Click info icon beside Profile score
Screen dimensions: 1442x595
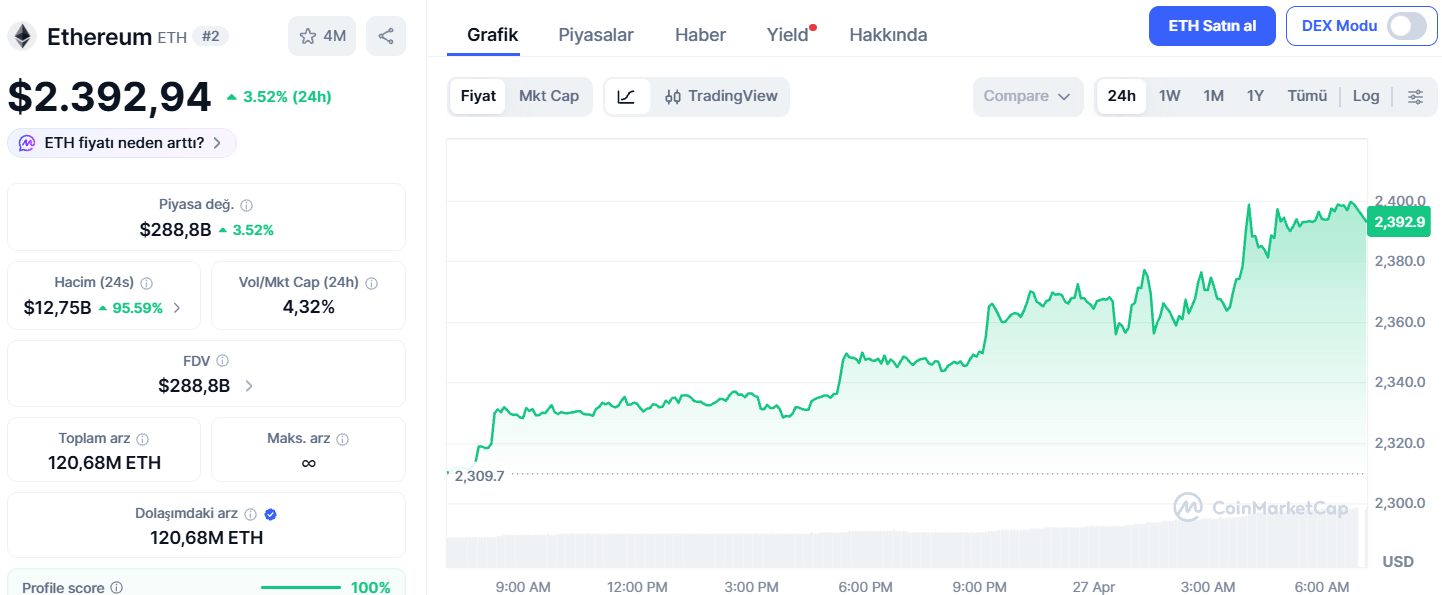(117, 588)
